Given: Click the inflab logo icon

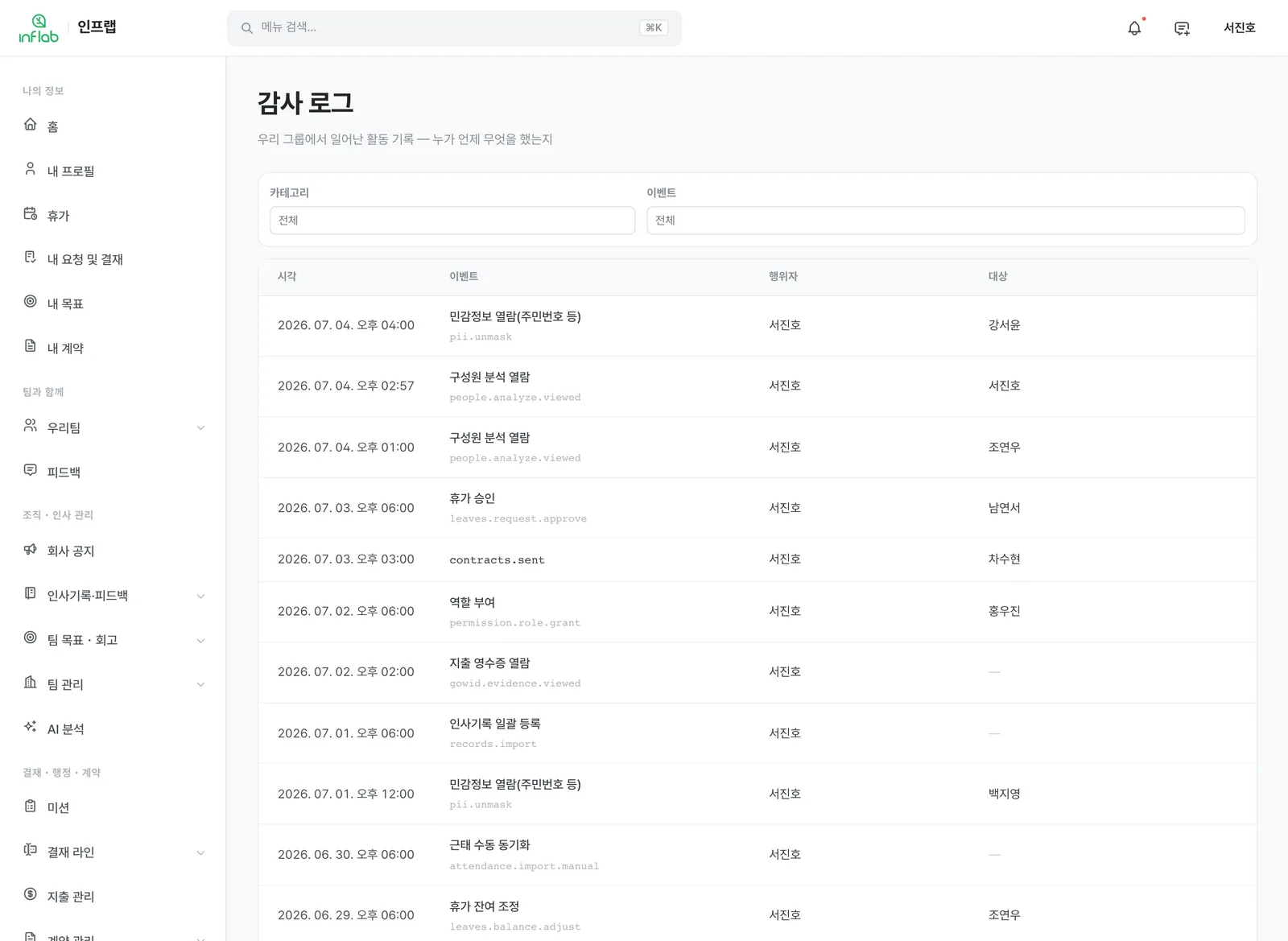Looking at the screenshot, I should click(39, 28).
